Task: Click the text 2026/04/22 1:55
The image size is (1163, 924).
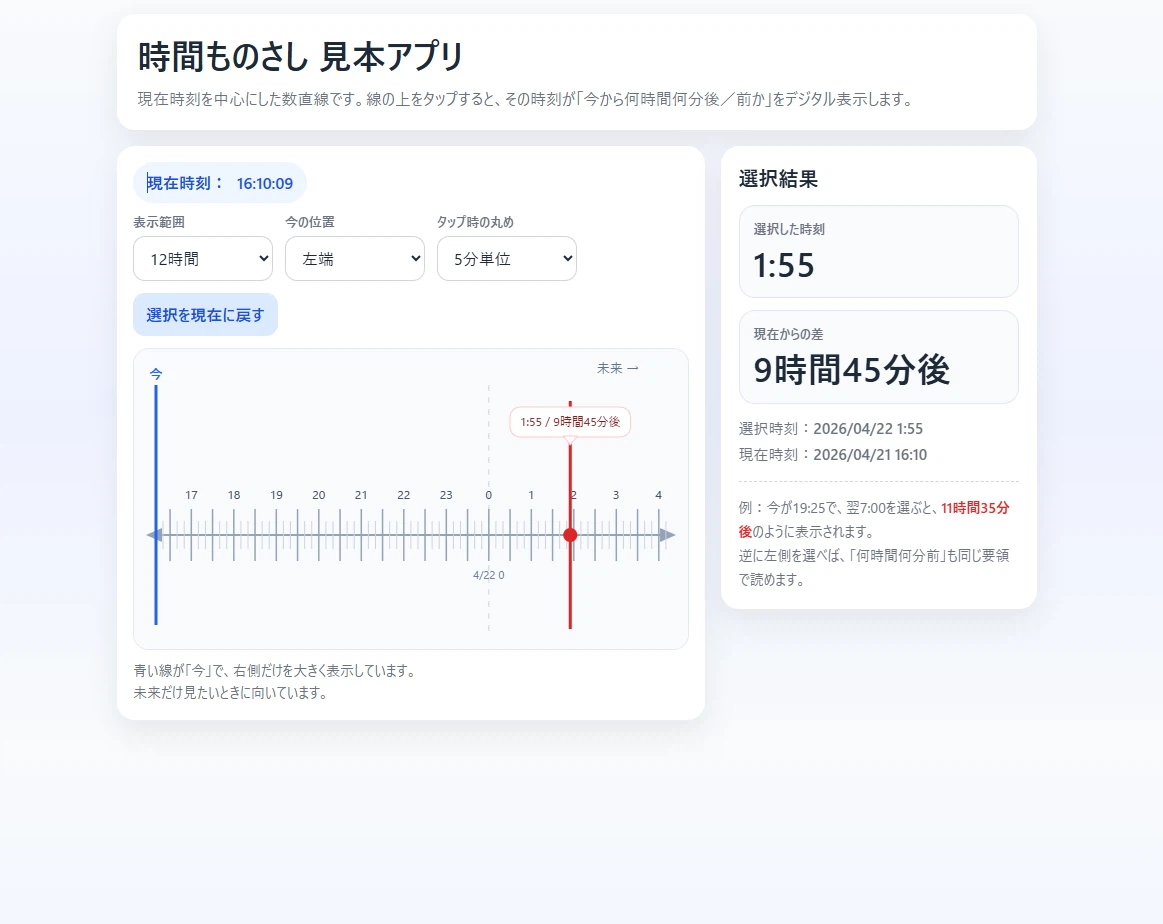Action: 868,429
